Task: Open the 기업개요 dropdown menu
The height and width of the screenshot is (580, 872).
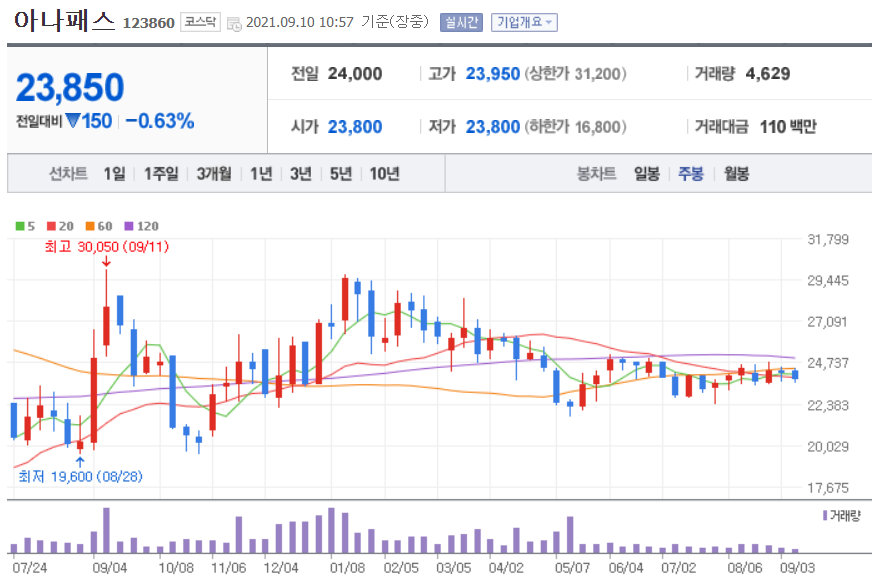Action: [x=524, y=20]
